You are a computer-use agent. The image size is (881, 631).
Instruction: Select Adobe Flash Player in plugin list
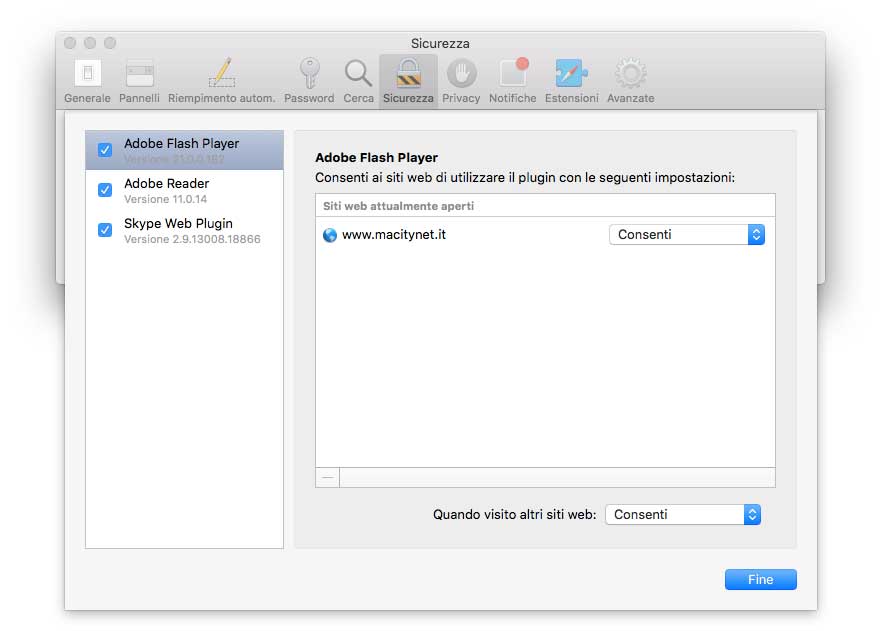[184, 150]
